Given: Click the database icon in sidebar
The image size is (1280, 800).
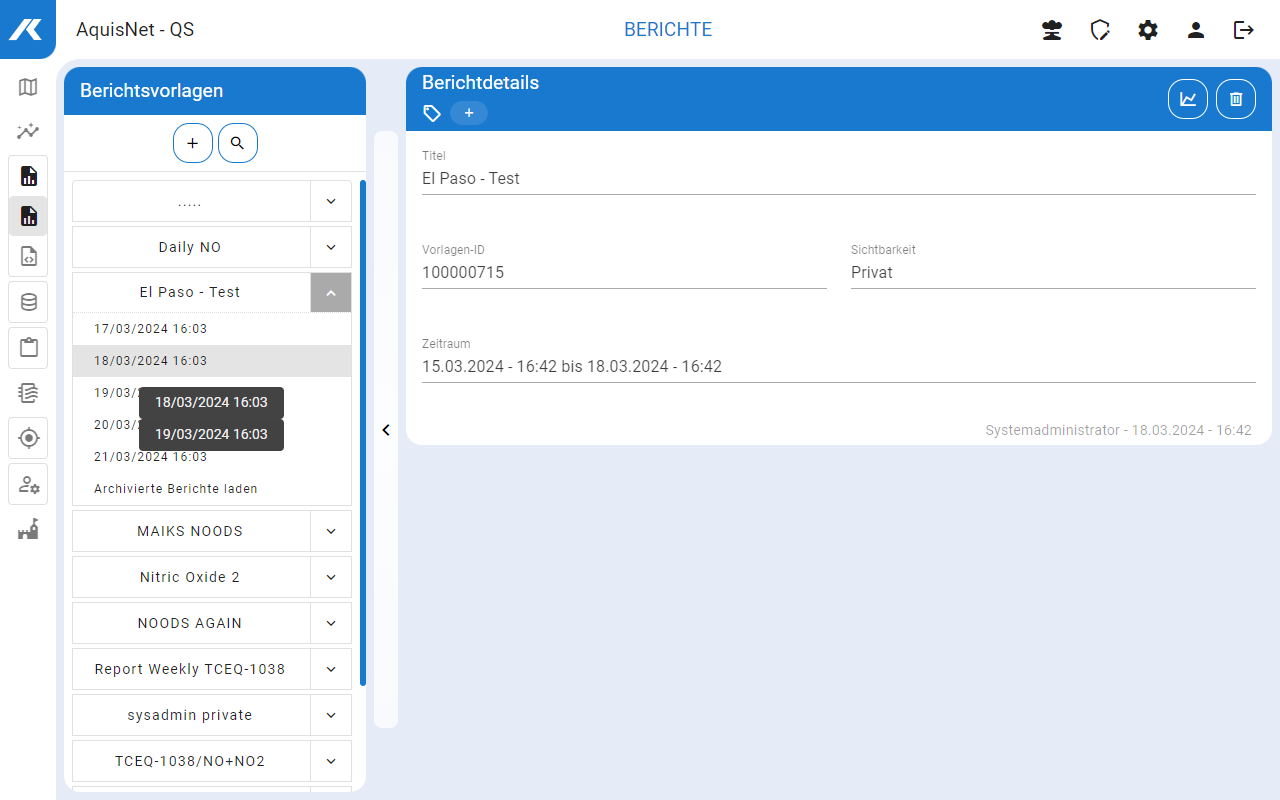Looking at the screenshot, I should point(28,302).
